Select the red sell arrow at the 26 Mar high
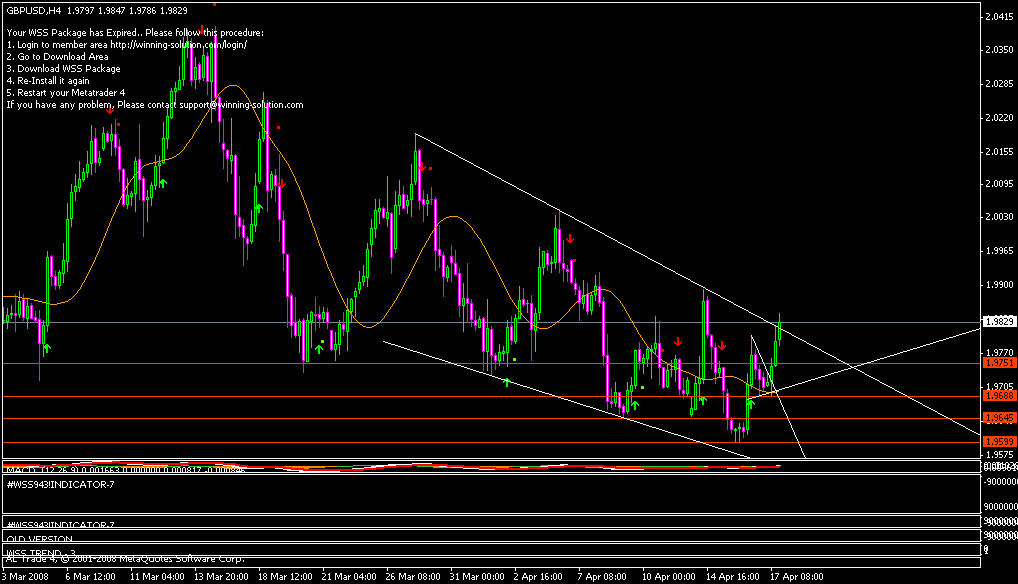 422,165
